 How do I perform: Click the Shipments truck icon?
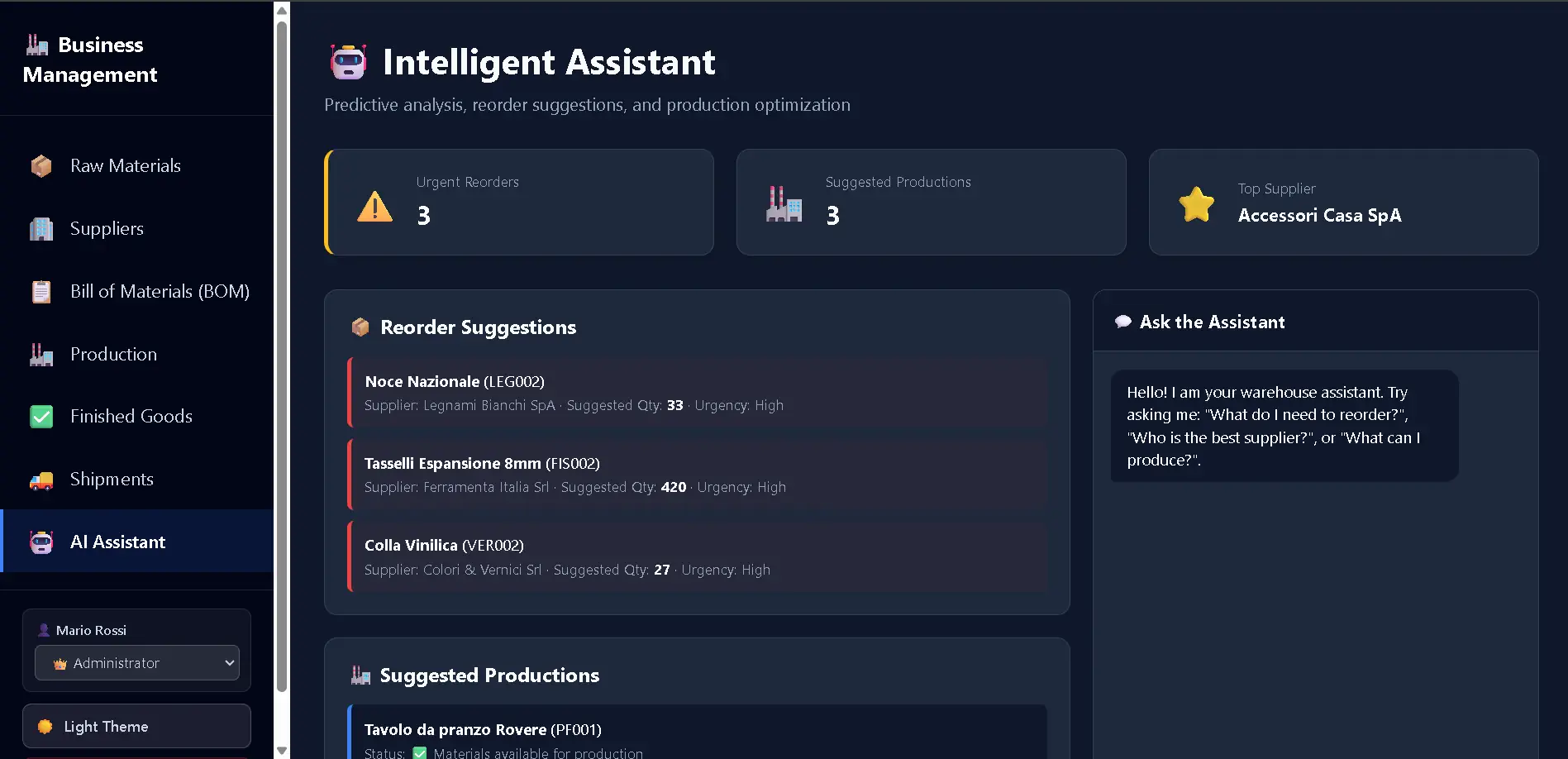(41, 480)
